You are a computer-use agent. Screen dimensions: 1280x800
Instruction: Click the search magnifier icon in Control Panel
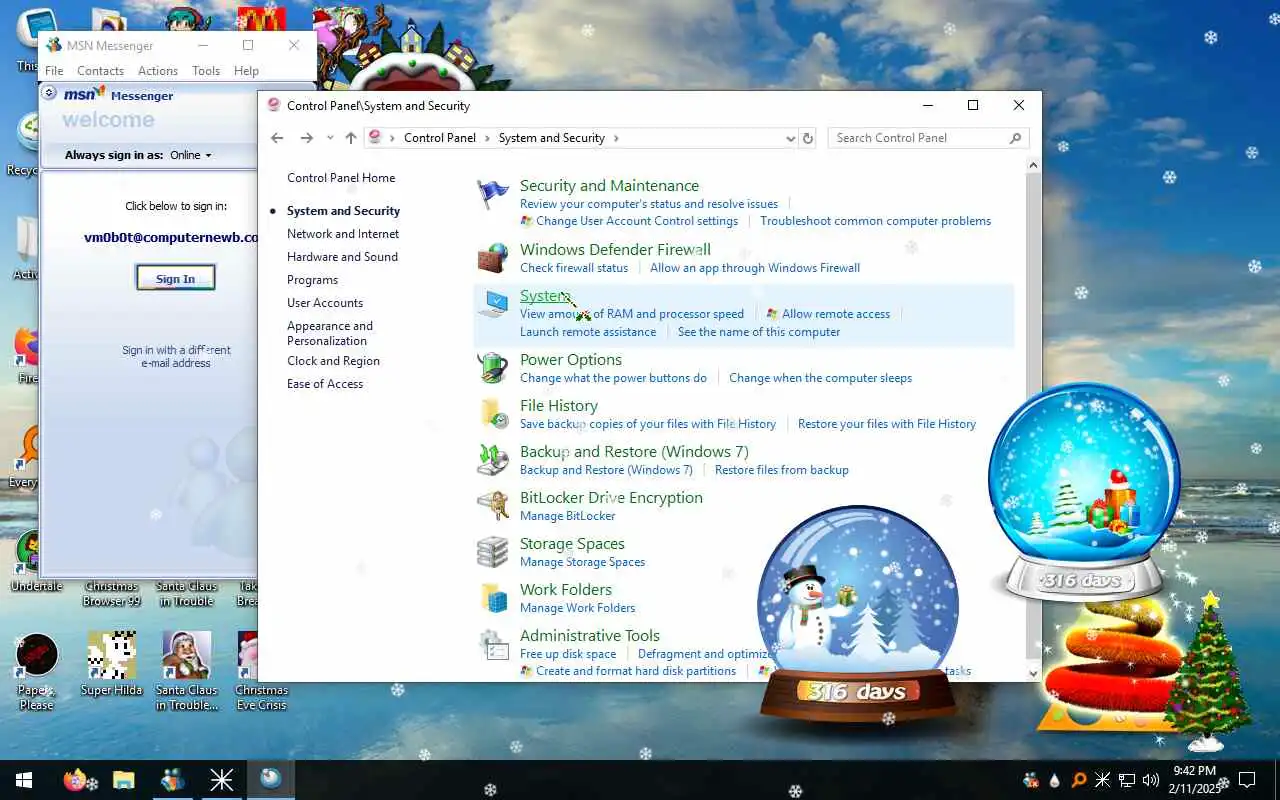click(1016, 138)
